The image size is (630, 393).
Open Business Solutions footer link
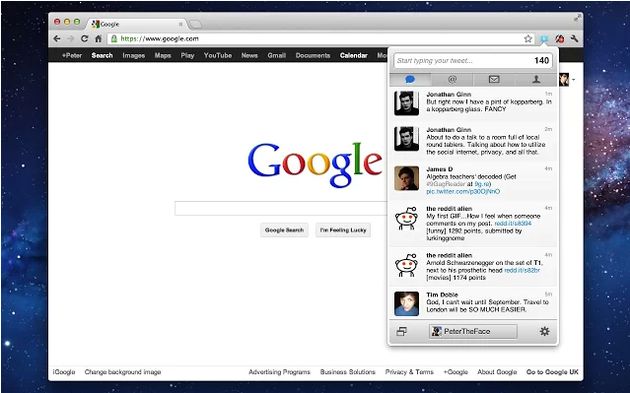(x=348, y=372)
